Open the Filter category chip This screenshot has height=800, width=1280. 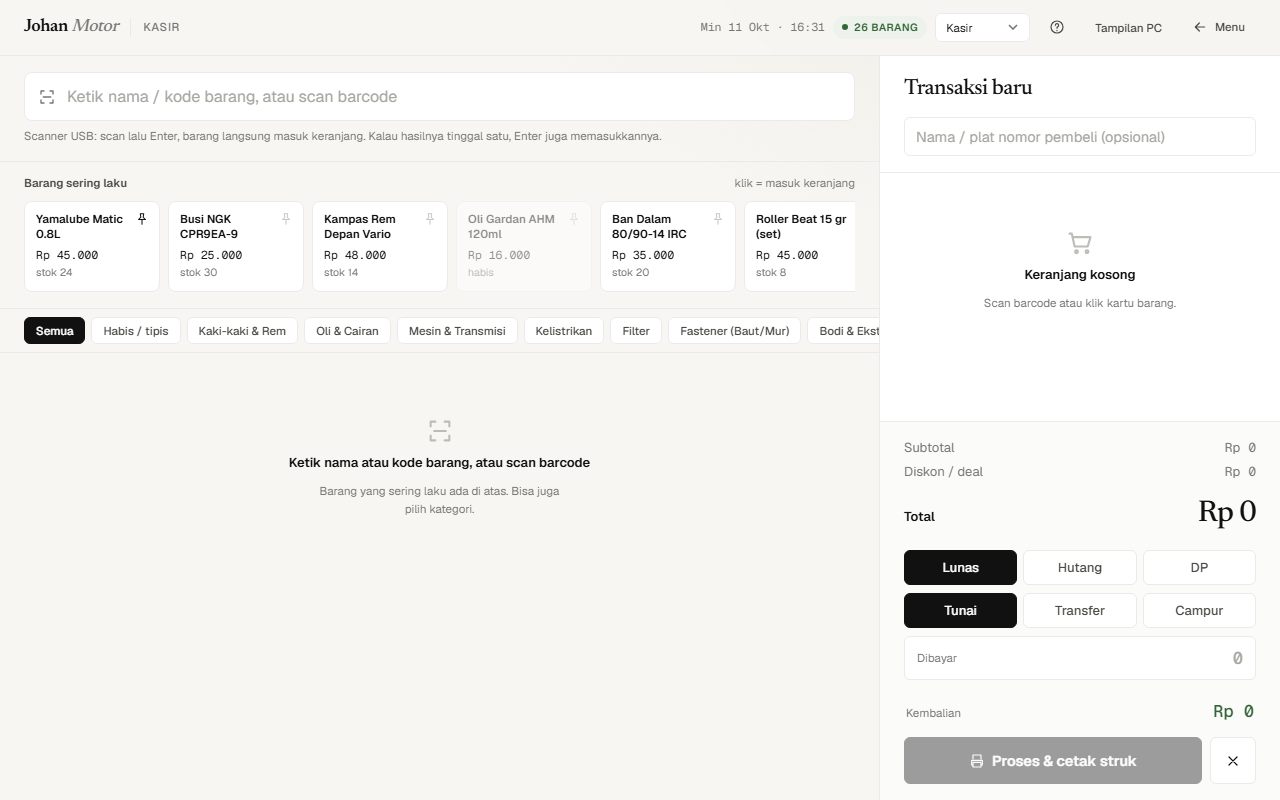(636, 331)
